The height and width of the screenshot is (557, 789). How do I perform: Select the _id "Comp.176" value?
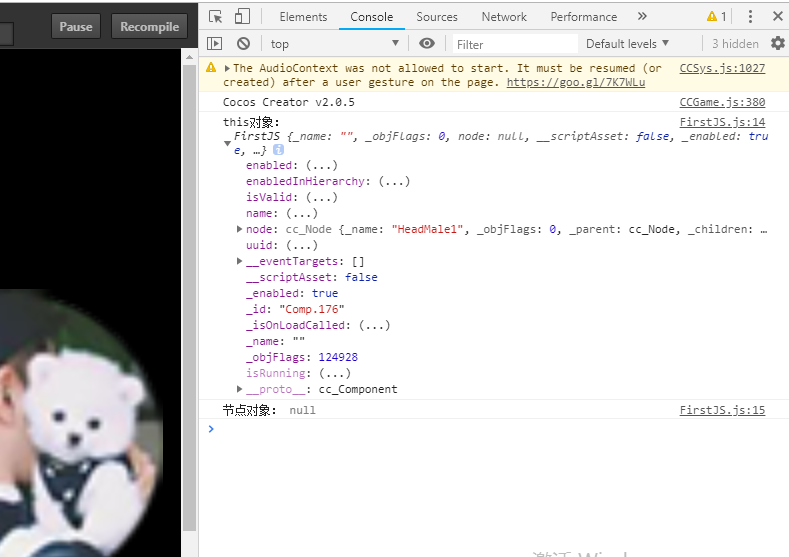pyautogui.click(x=311, y=309)
